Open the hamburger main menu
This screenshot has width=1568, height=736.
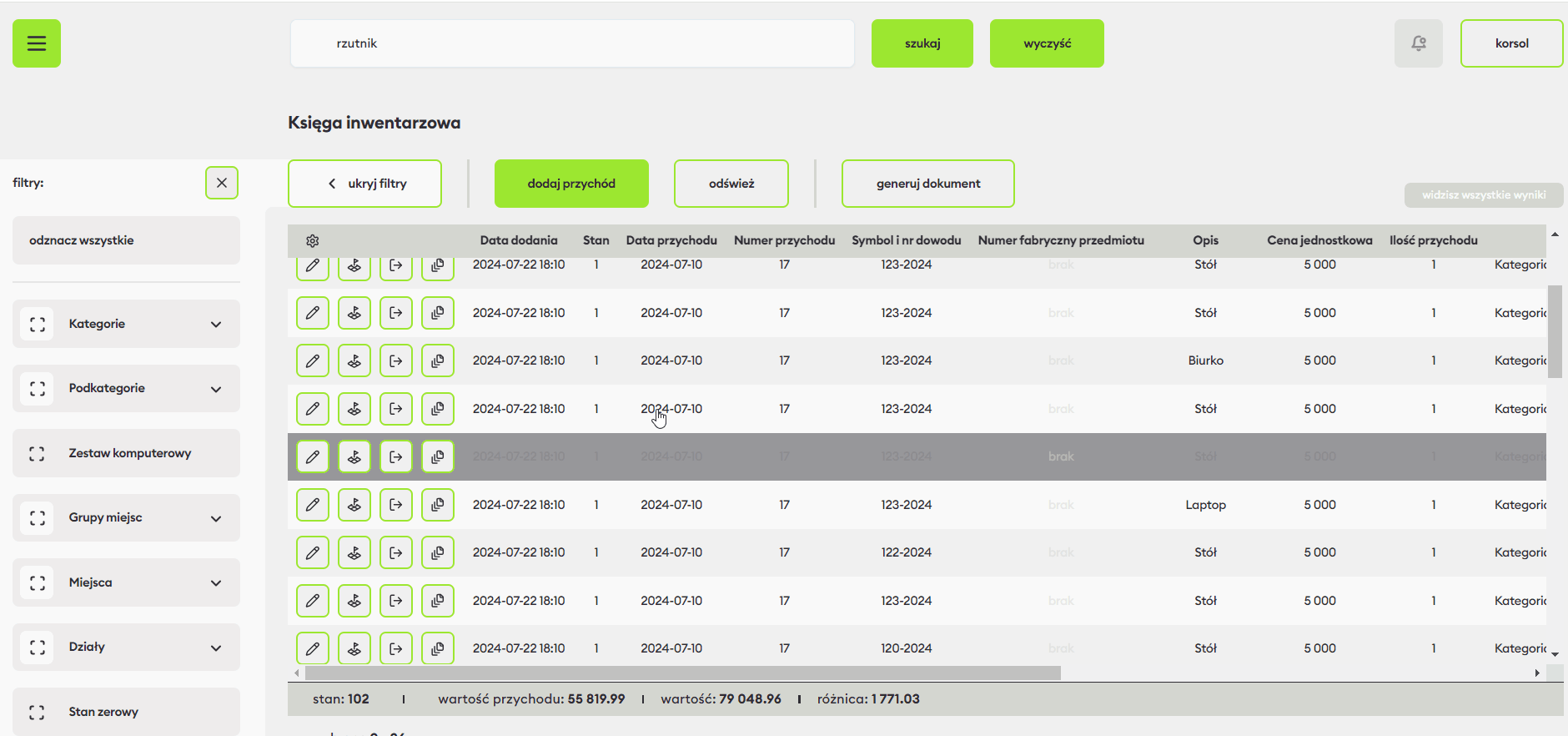(x=37, y=43)
